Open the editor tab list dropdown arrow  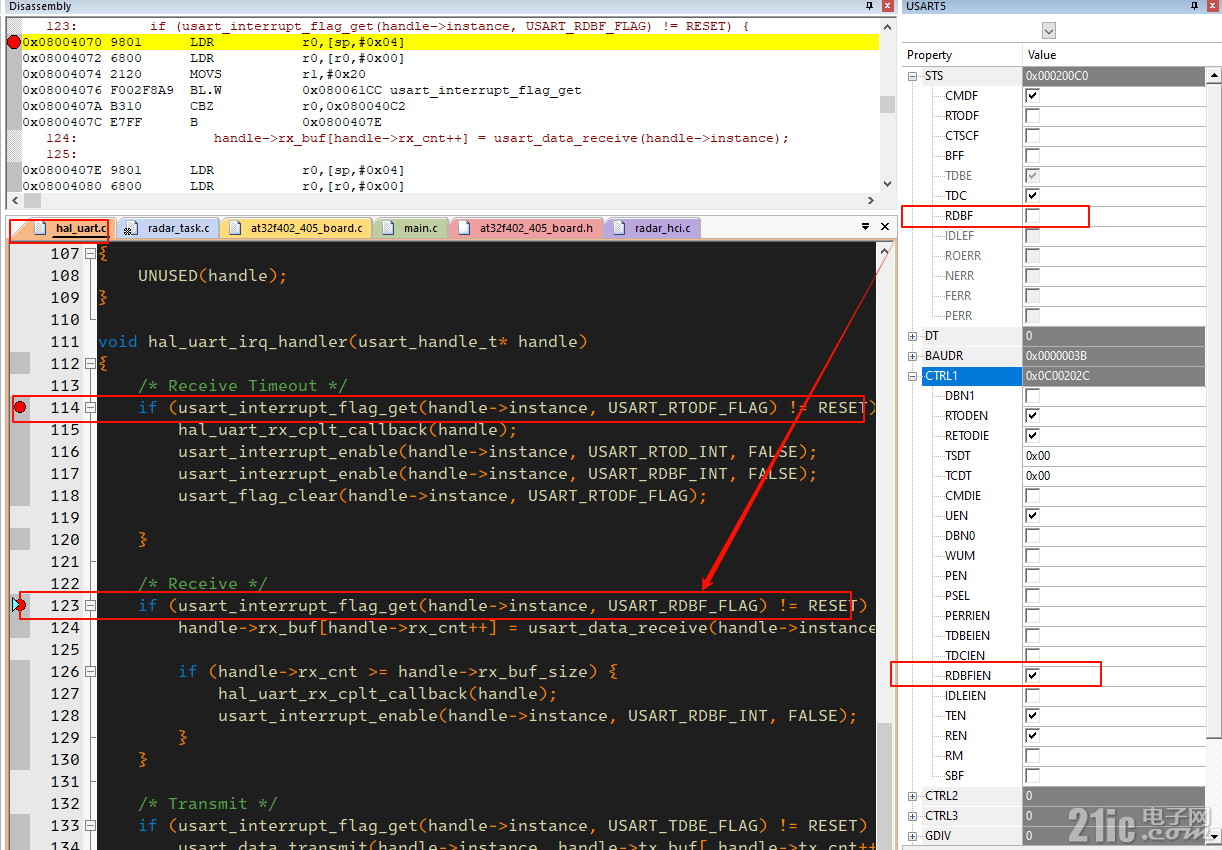tap(866, 227)
